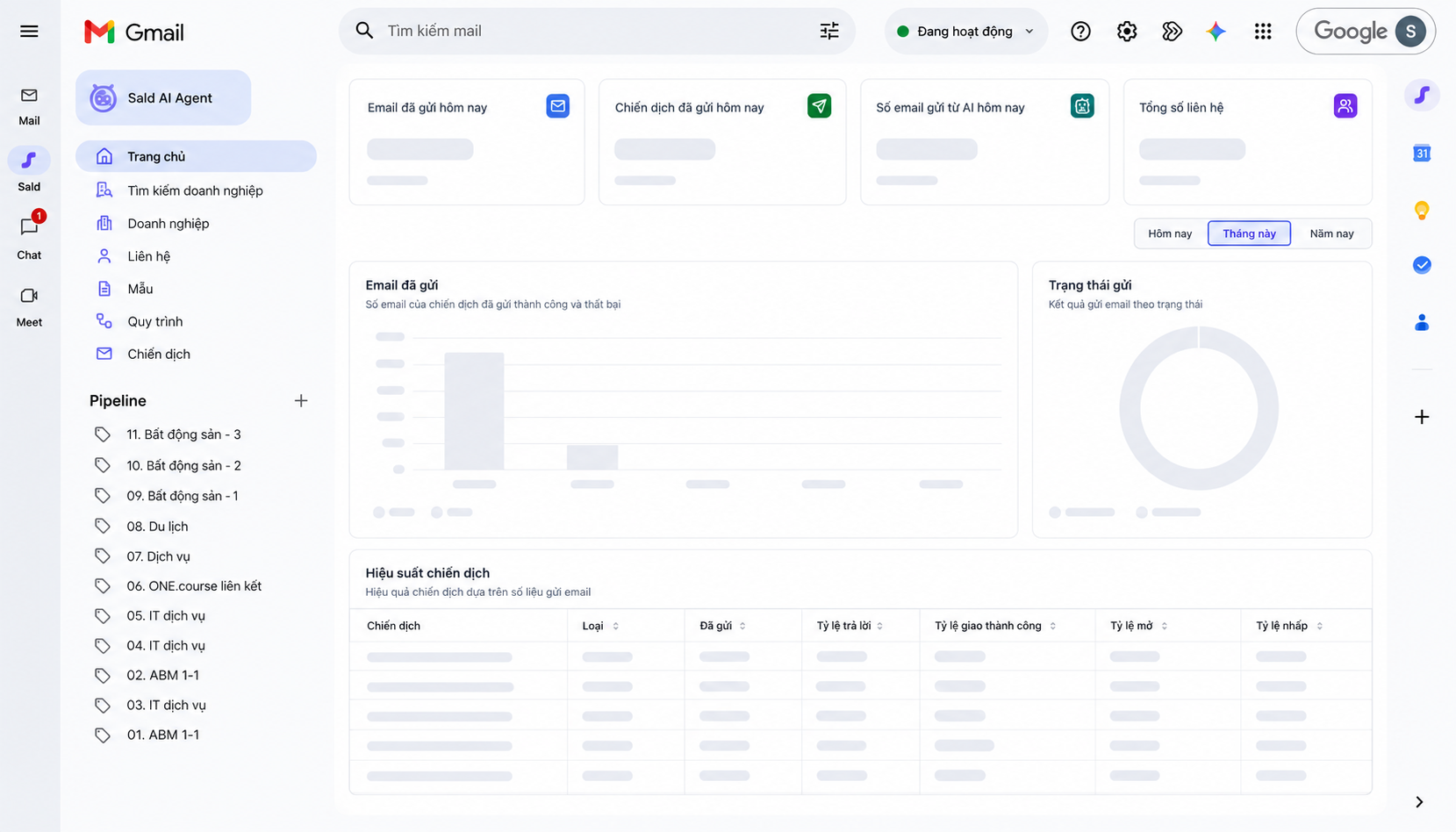The image size is (1456, 832).
Task: Go to Trang chủ
Action: [196, 156]
